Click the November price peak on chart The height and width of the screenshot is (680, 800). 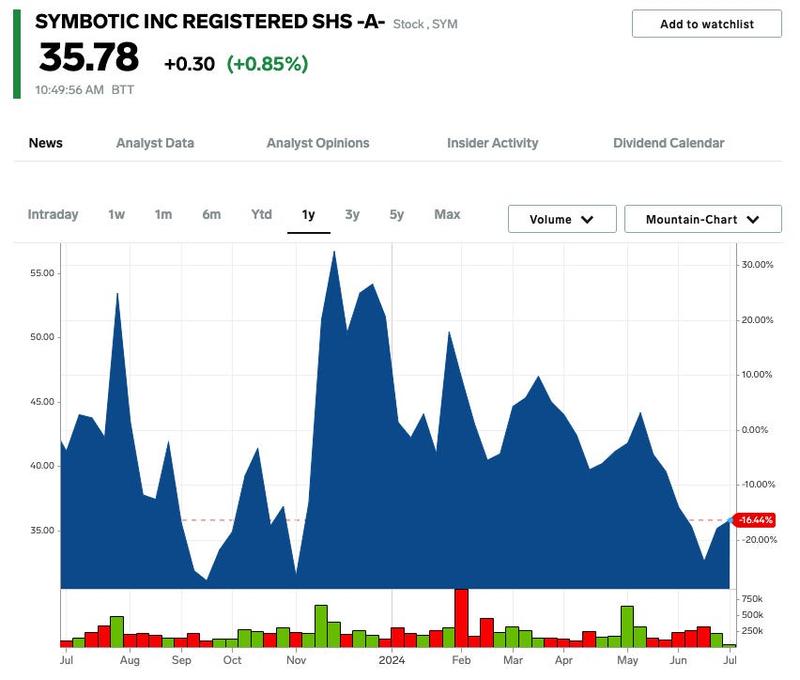(333, 252)
